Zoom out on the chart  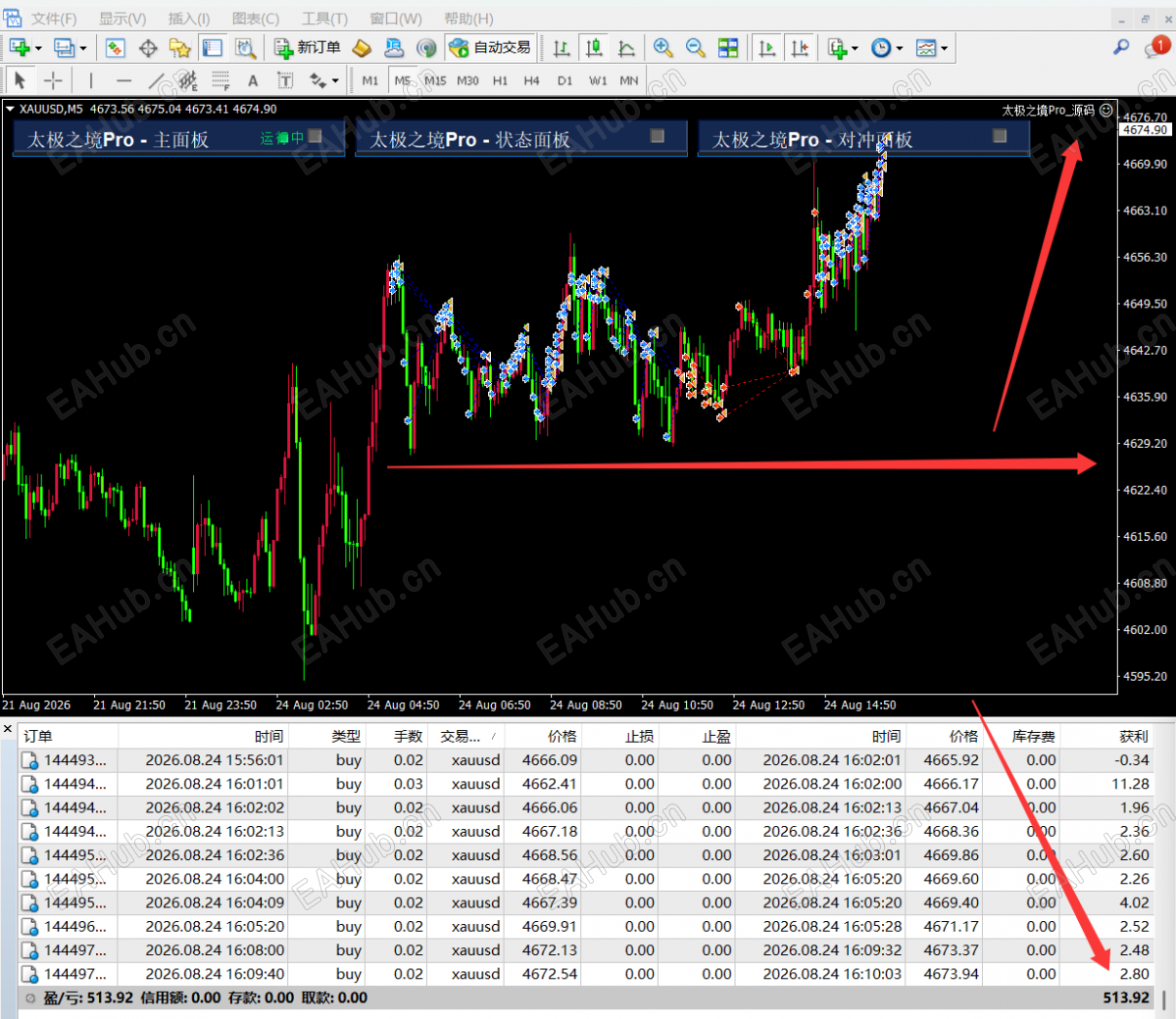click(x=696, y=48)
